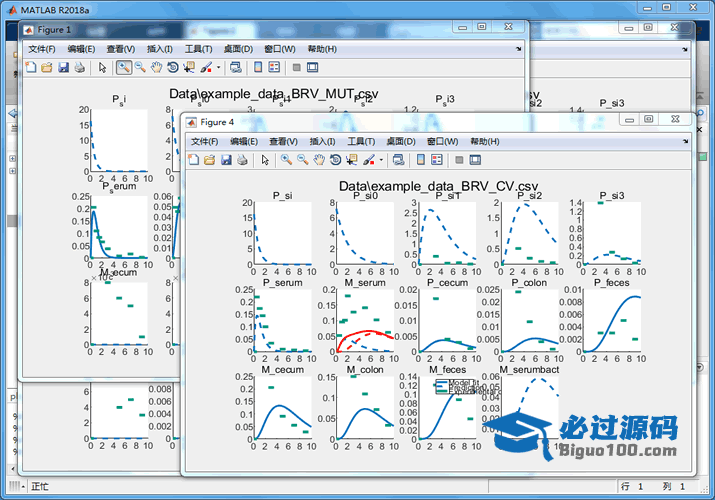Viewport: 715px width, 500px height.
Task: Select the M_serum subplot with red curves
Action: point(365,320)
